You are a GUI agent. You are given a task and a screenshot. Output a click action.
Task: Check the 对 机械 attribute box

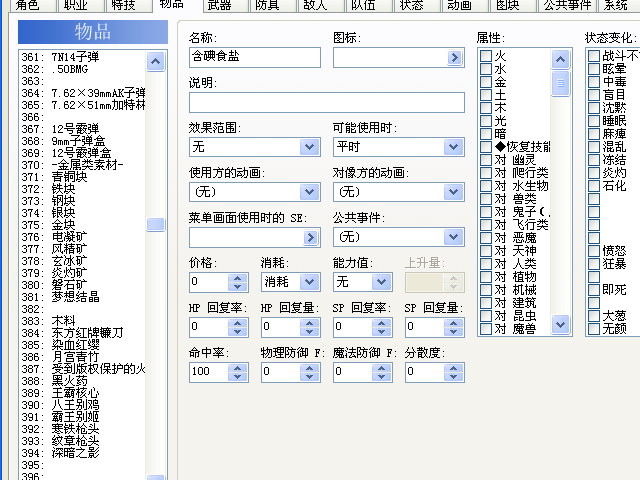486,290
